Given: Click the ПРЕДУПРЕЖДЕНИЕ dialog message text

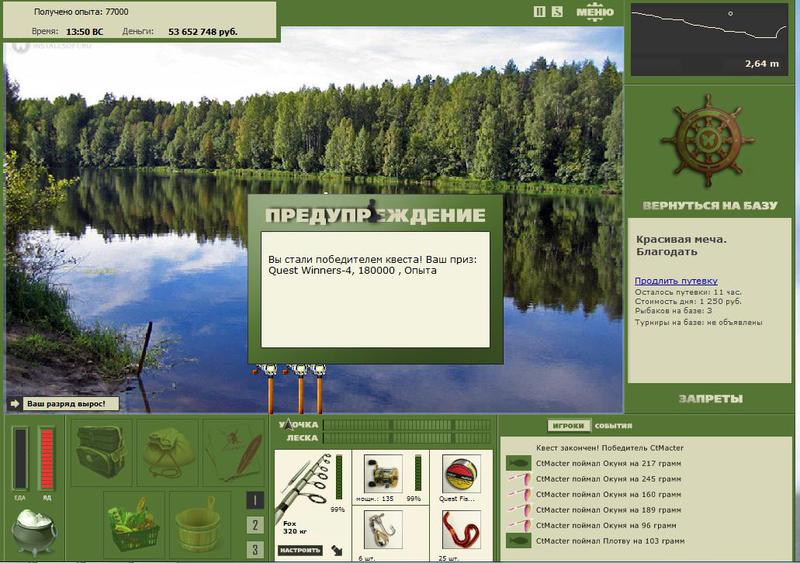Looking at the screenshot, I should [372, 265].
